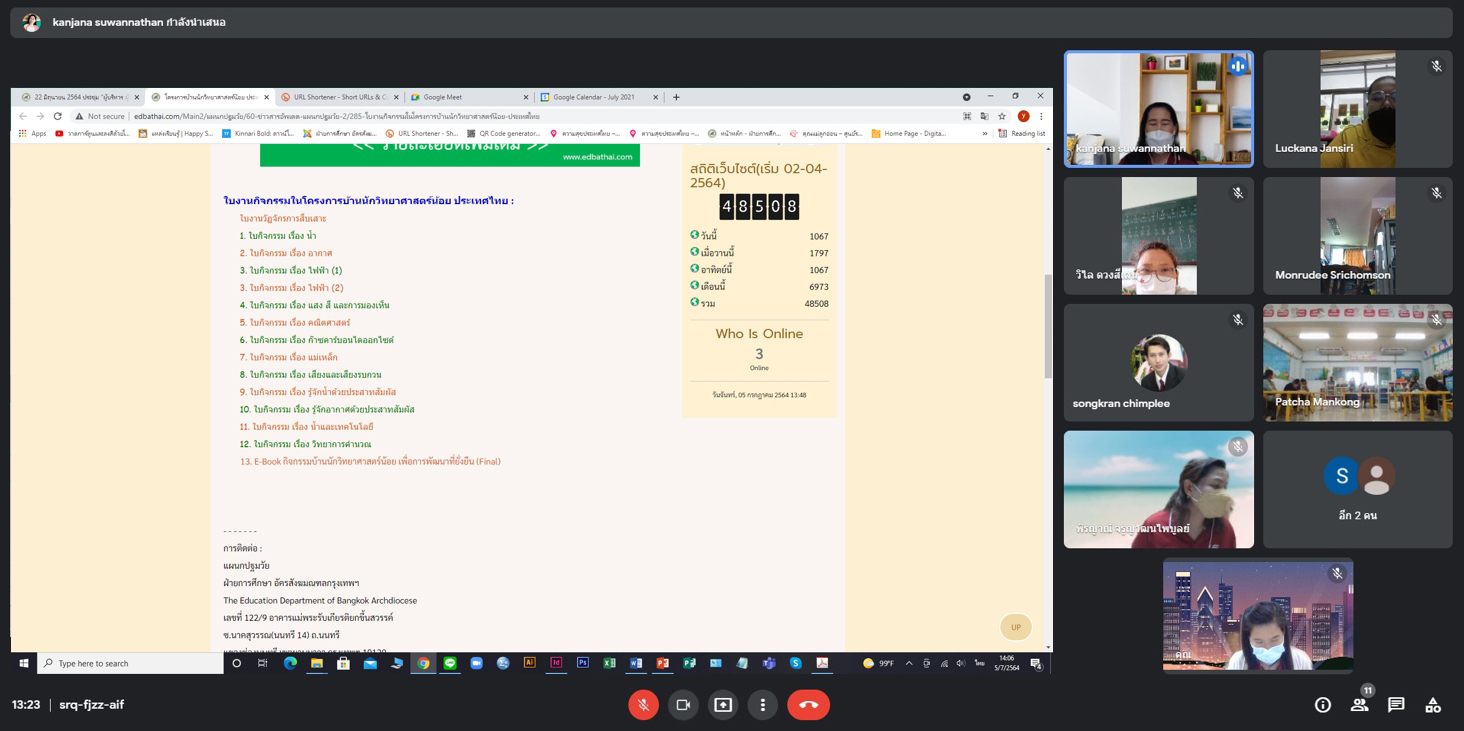The height and width of the screenshot is (731, 1464).
Task: Open the Chrome three-dot menu
Action: [1041, 116]
